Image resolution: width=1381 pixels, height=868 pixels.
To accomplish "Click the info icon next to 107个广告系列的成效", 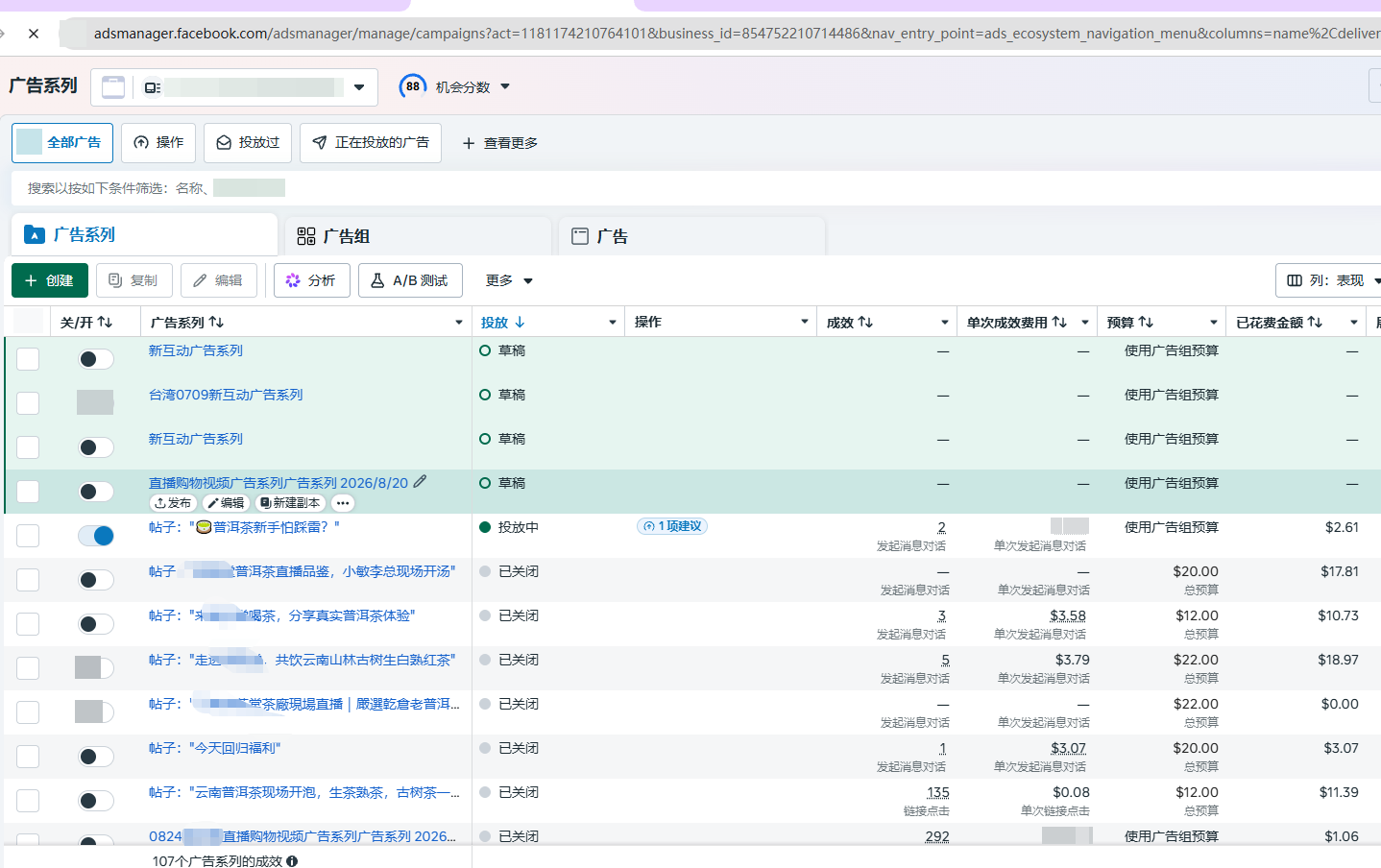I will [292, 861].
